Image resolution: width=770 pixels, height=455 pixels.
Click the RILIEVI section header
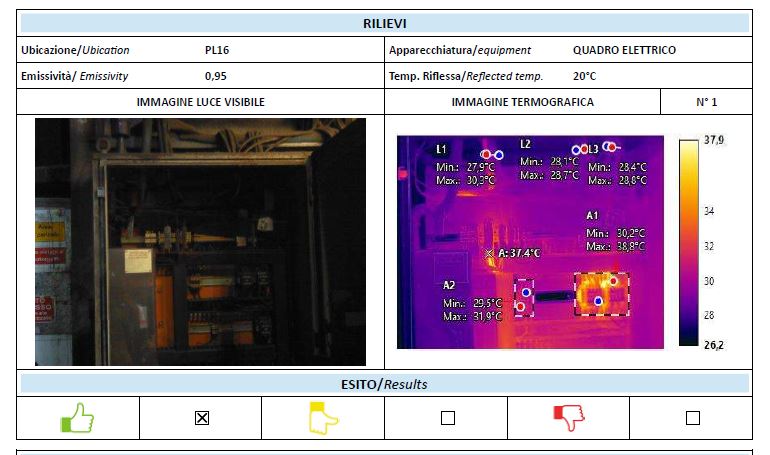(384, 23)
